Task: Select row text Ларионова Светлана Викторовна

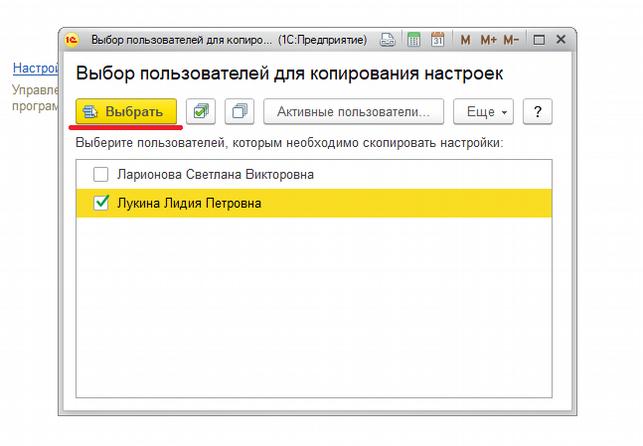Action: pyautogui.click(x=216, y=174)
